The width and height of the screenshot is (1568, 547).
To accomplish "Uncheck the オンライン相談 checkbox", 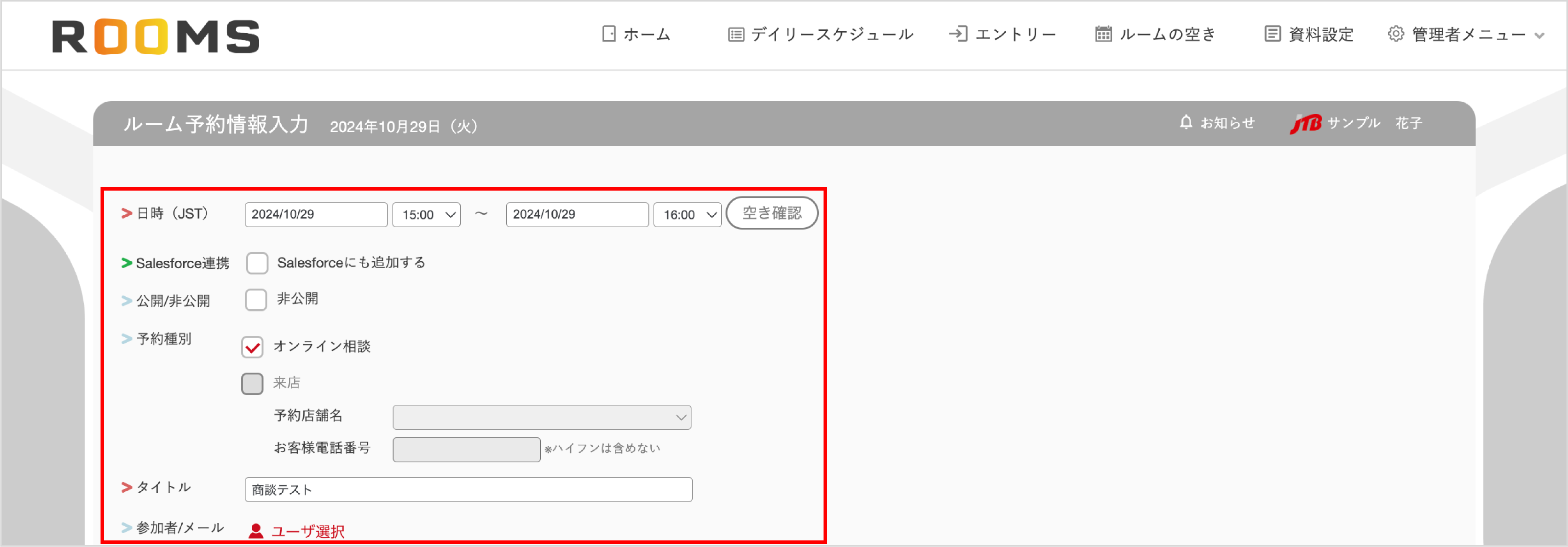I will click(252, 347).
